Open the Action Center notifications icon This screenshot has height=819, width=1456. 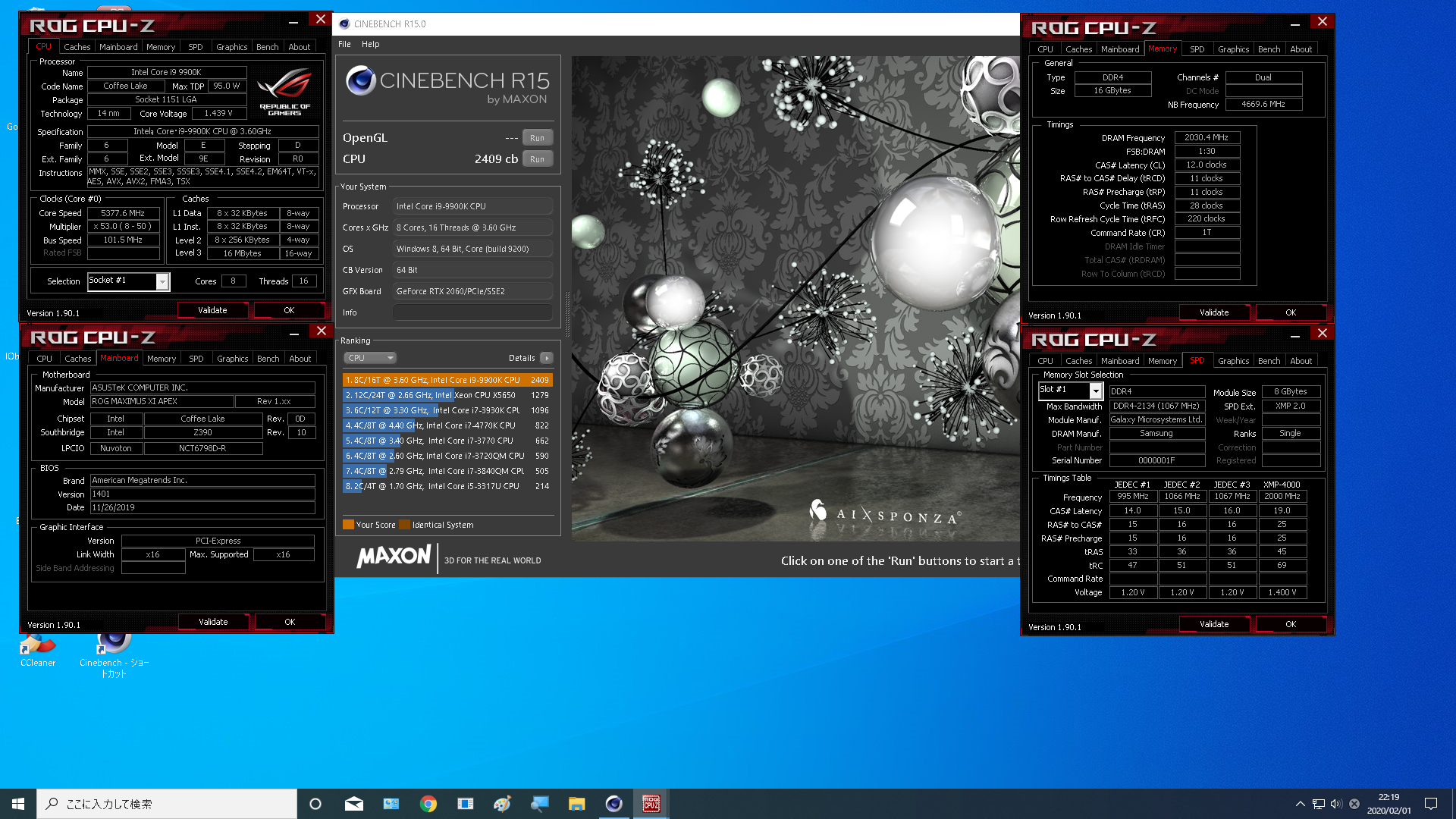(x=1431, y=804)
